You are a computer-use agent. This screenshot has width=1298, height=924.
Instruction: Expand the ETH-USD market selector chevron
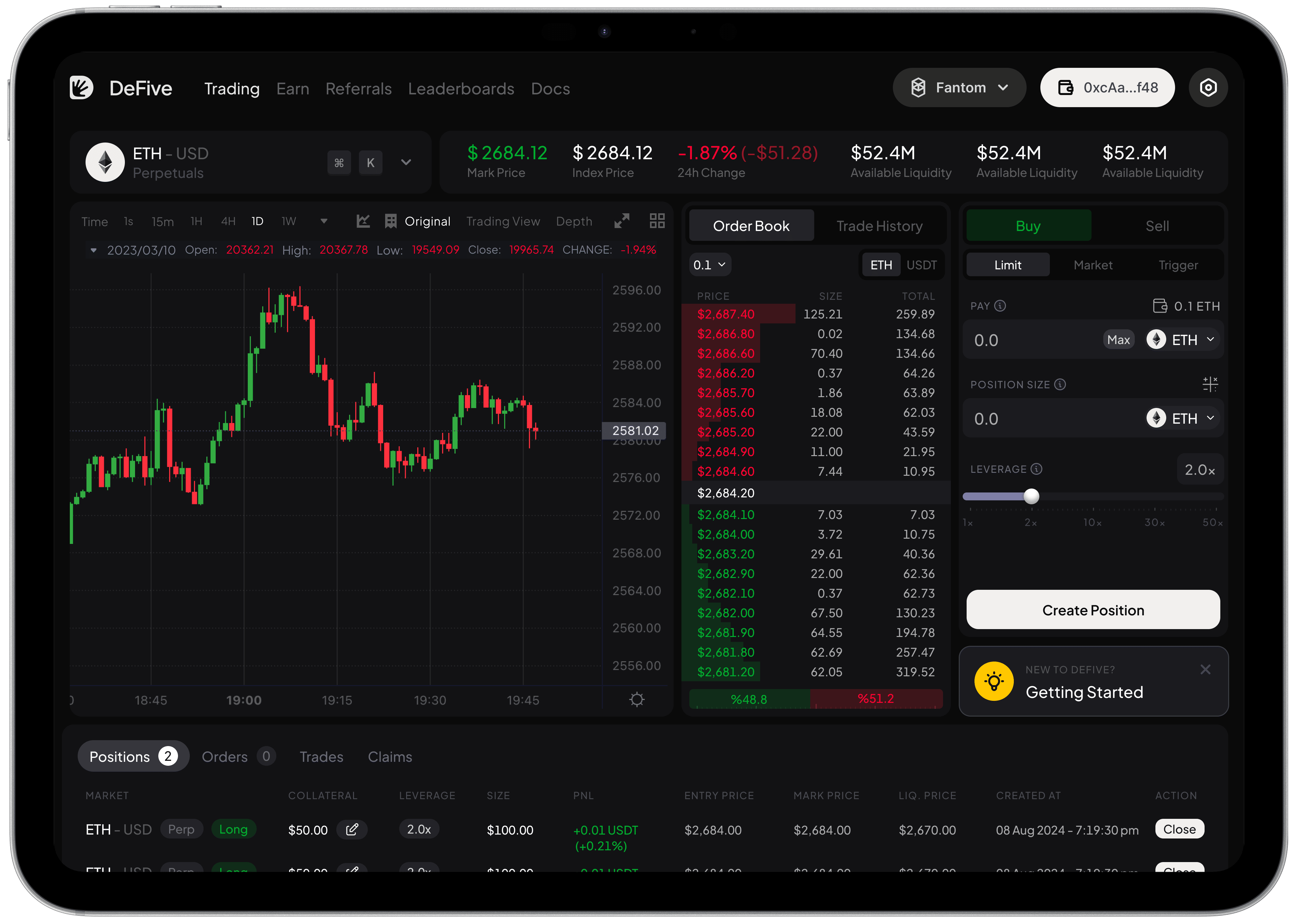click(406, 163)
